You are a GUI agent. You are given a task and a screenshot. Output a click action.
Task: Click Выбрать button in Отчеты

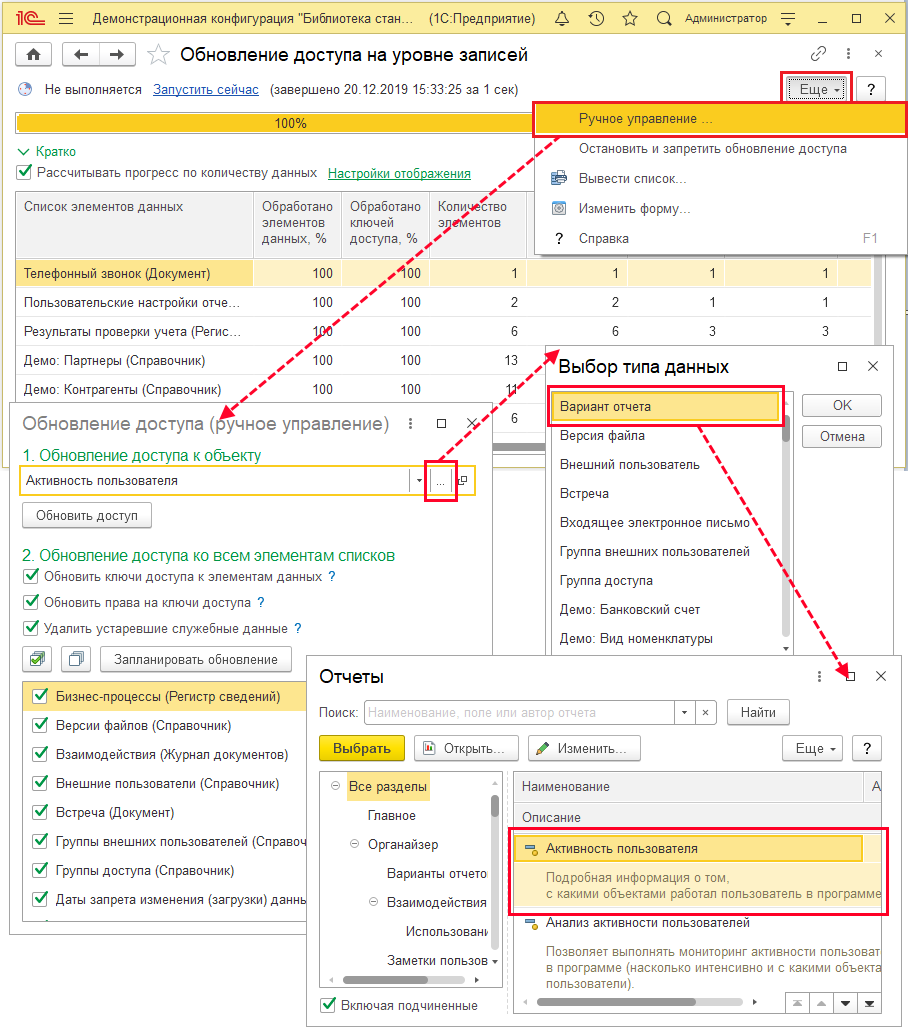coord(362,748)
